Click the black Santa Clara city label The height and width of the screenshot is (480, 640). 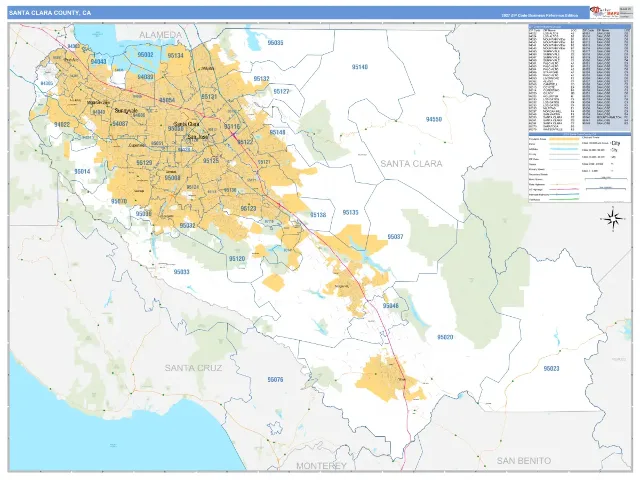[187, 124]
